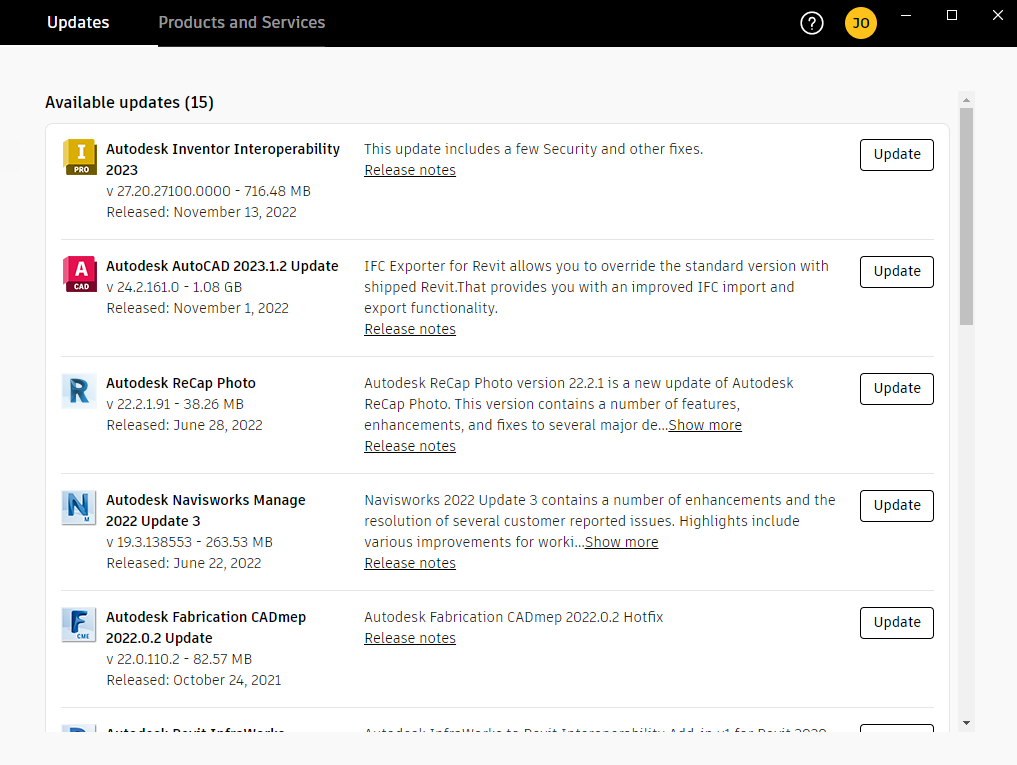This screenshot has width=1017, height=765.
Task: Click 'Released: November 13, 2022' text
Action: [202, 212]
